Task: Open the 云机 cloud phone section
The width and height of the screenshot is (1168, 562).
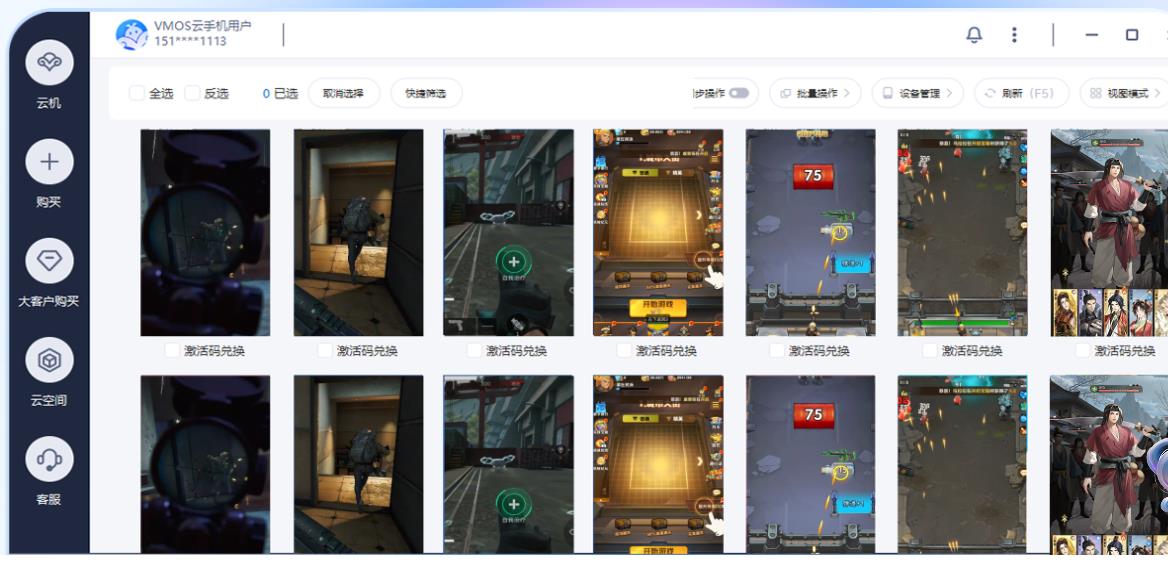Action: [48, 62]
